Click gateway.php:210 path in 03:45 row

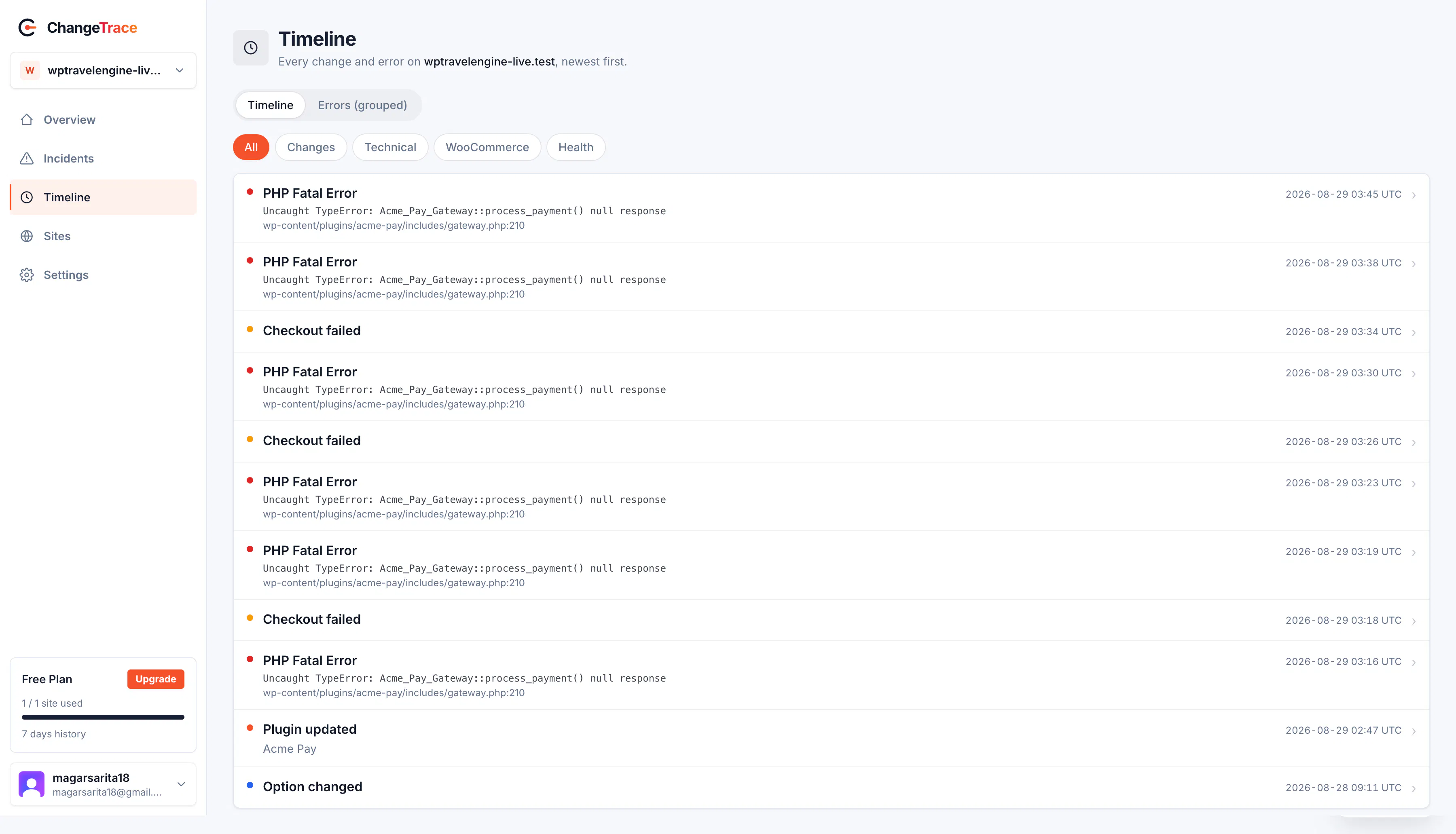(x=394, y=226)
